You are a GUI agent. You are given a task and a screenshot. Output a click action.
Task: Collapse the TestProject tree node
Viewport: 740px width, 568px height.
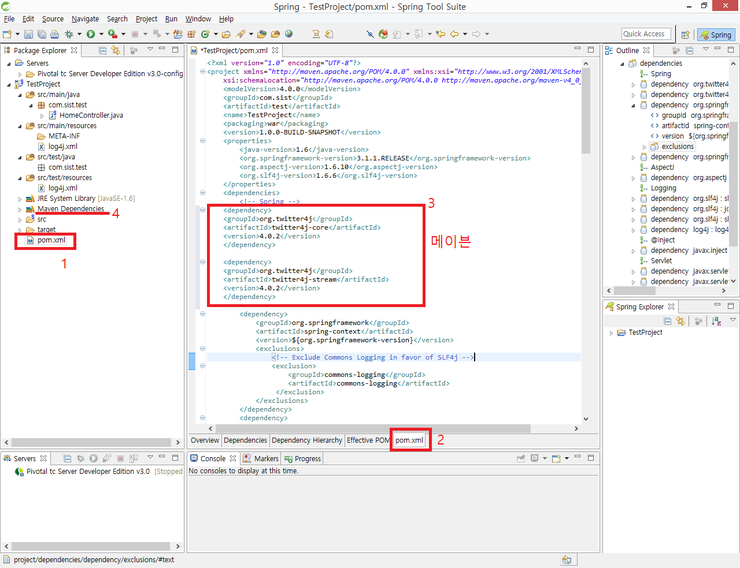pos(8,84)
